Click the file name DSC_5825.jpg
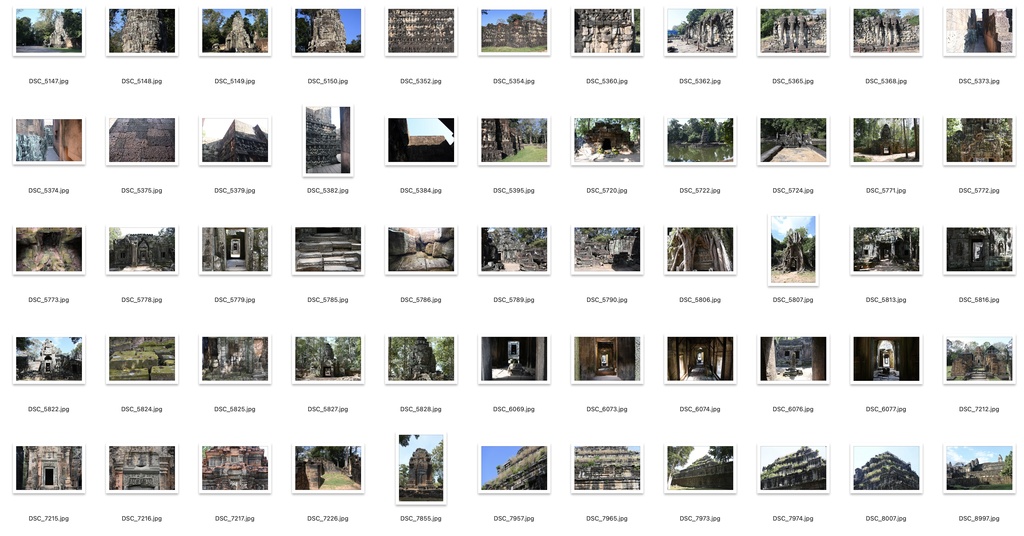 [x=235, y=409]
